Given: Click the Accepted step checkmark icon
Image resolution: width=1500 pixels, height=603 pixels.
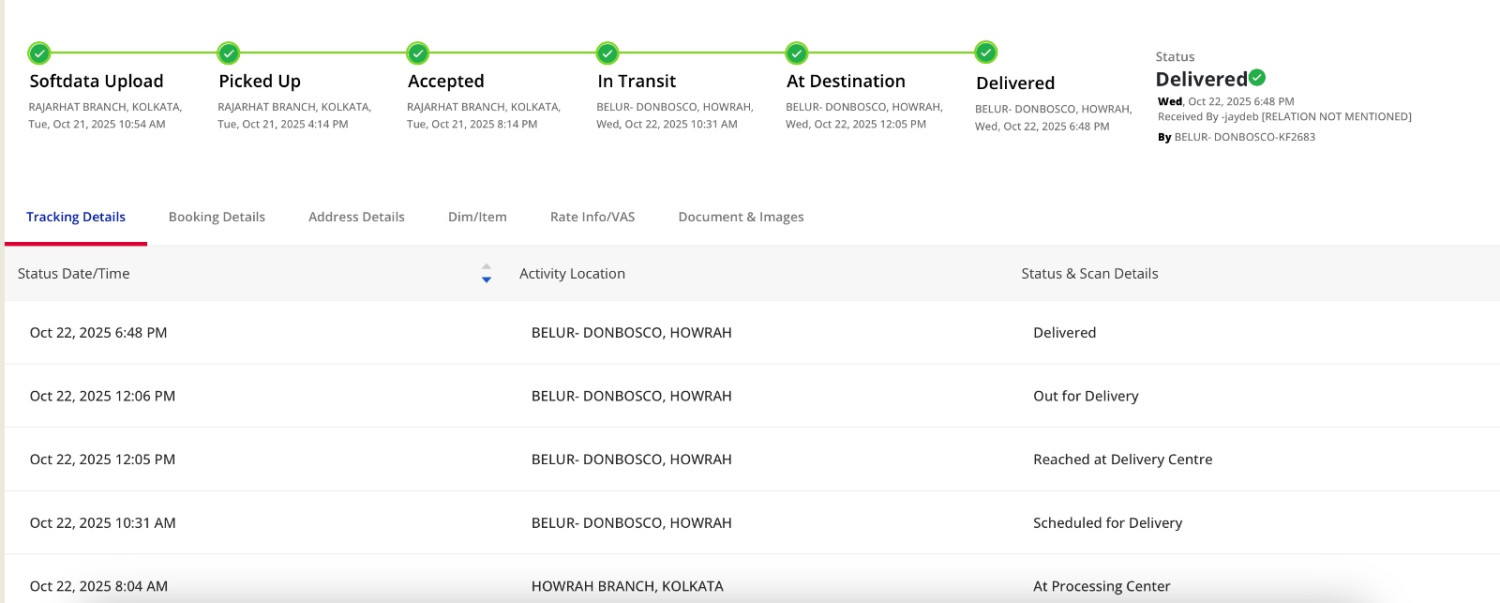Looking at the screenshot, I should coord(418,53).
